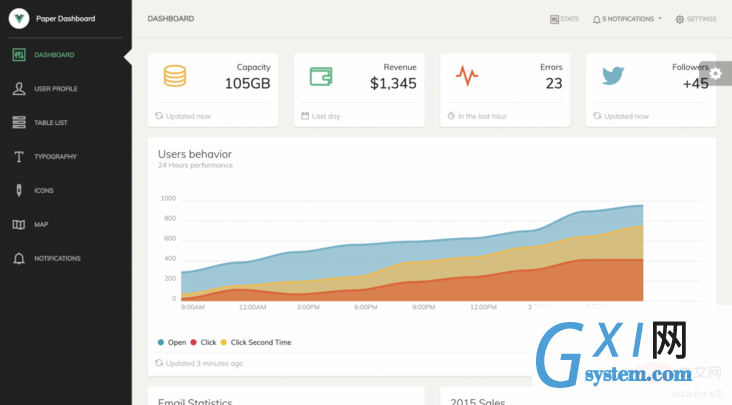Viewport: 732px width, 405px height.
Task: Click the 24 Hours performance subtitle
Action: pyautogui.click(x=195, y=165)
